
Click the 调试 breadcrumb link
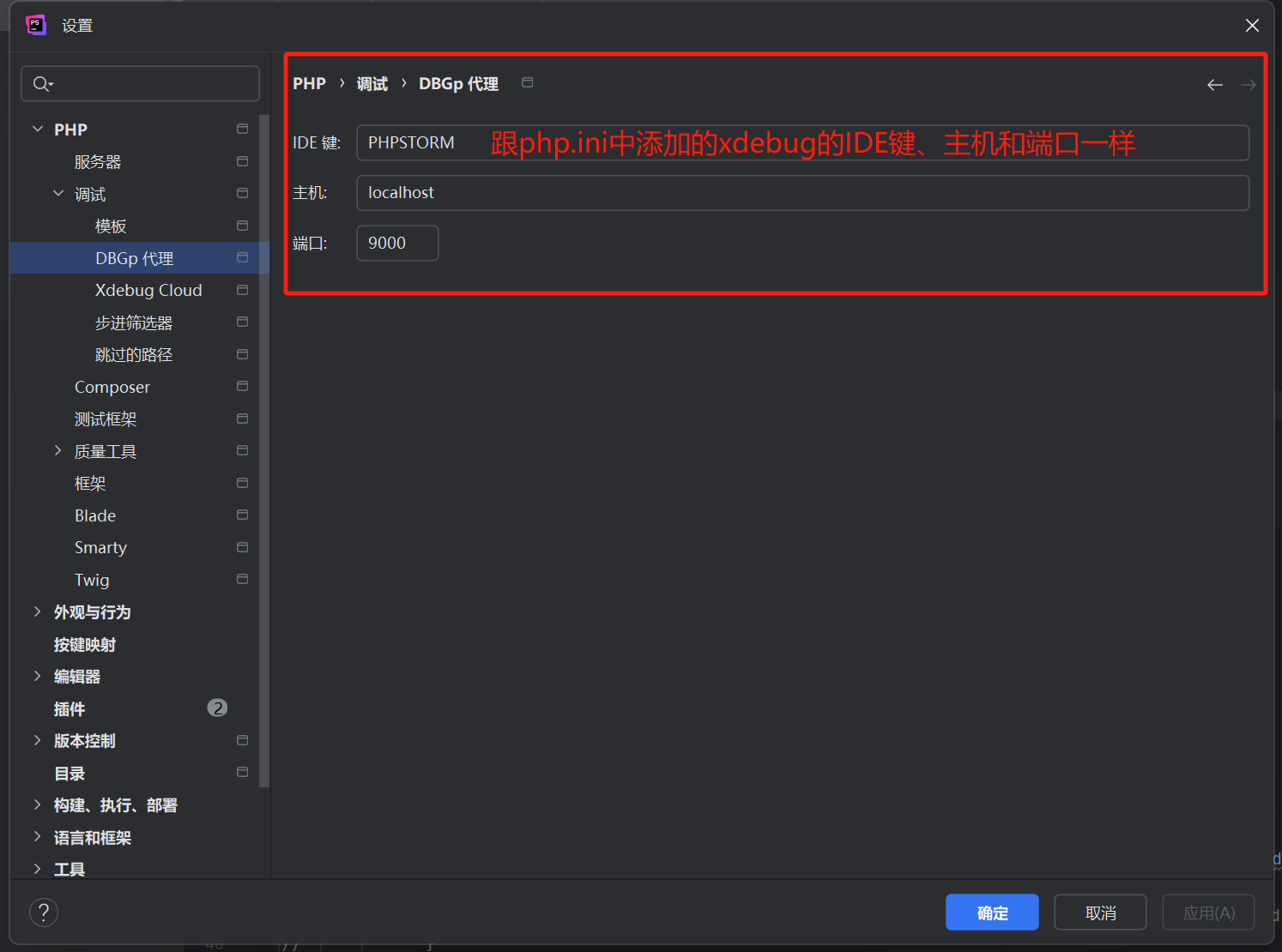pos(372,83)
